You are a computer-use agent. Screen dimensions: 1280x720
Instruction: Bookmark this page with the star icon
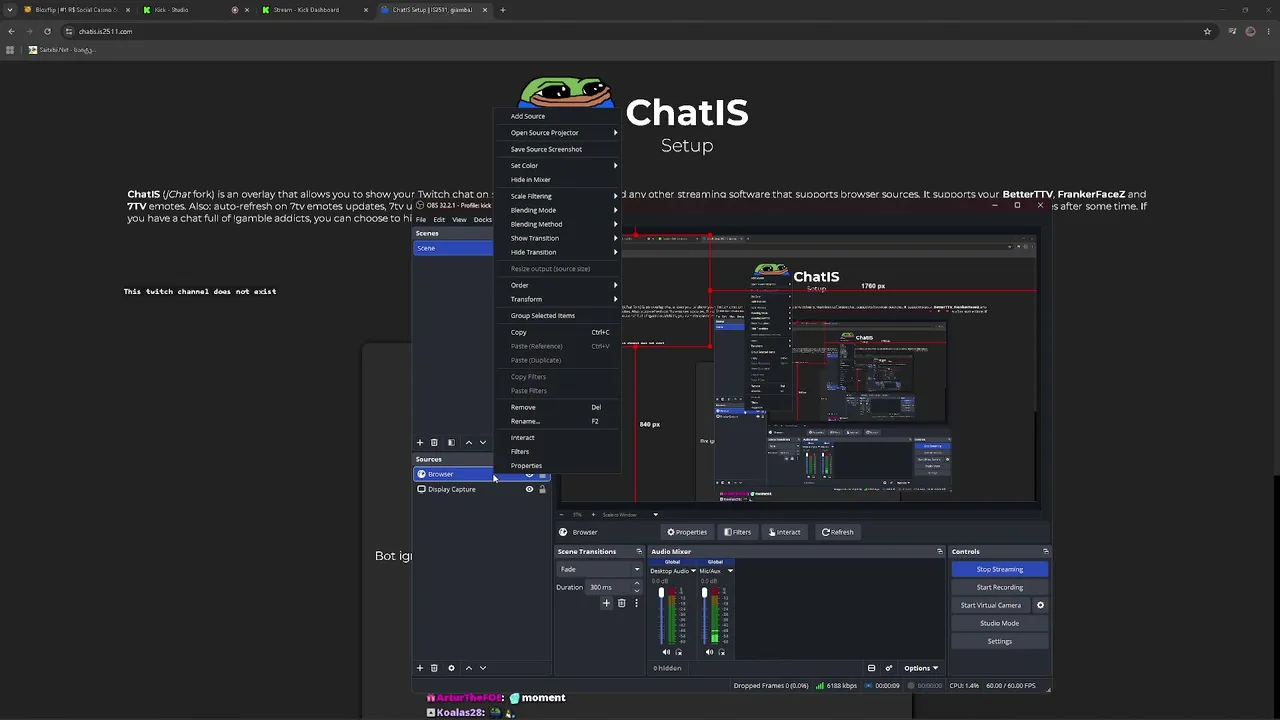coord(1207,31)
